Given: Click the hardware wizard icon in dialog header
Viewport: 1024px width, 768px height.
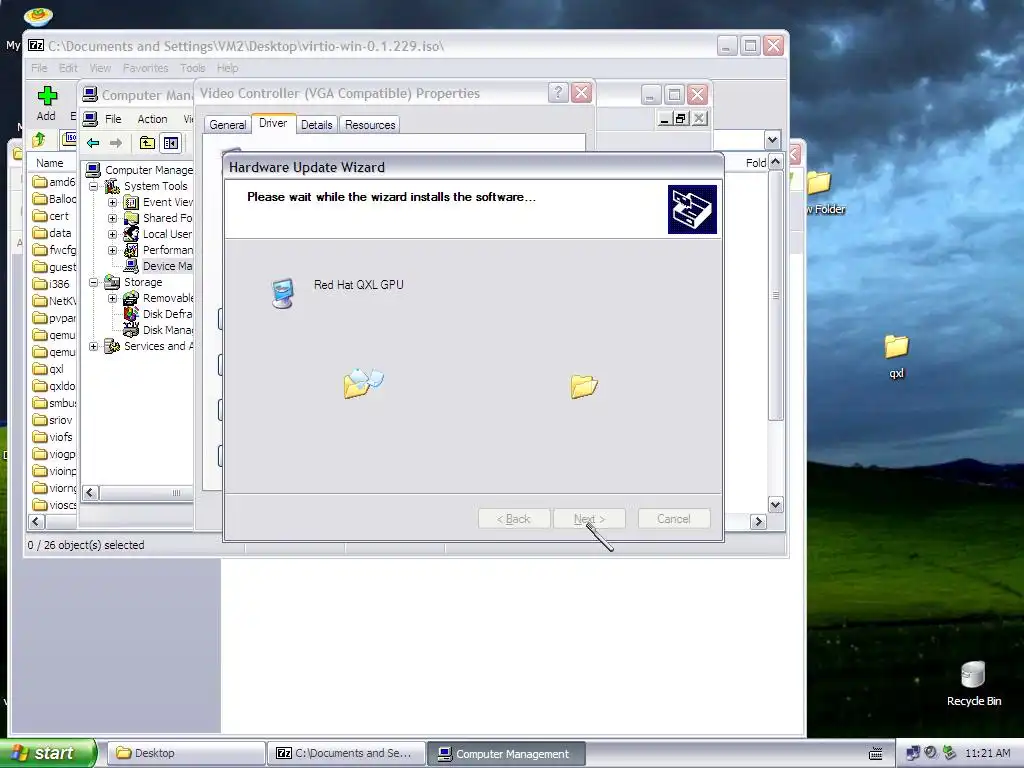Looking at the screenshot, I should point(692,209).
